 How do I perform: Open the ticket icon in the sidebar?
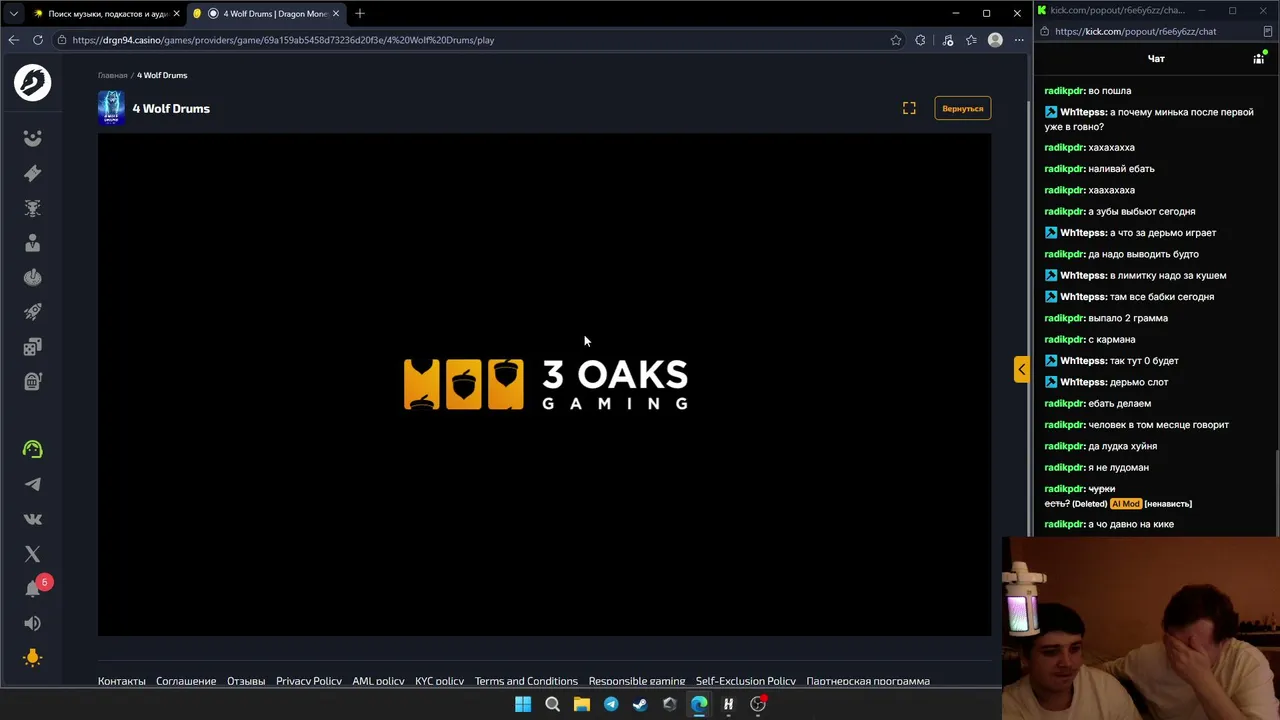tap(32, 173)
